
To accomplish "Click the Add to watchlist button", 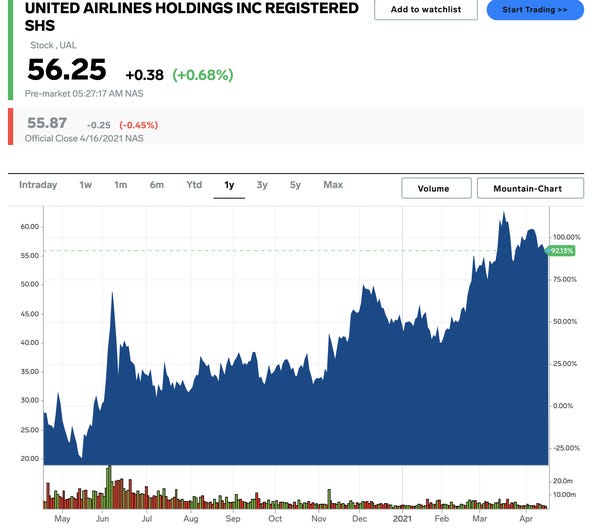I will click(426, 10).
